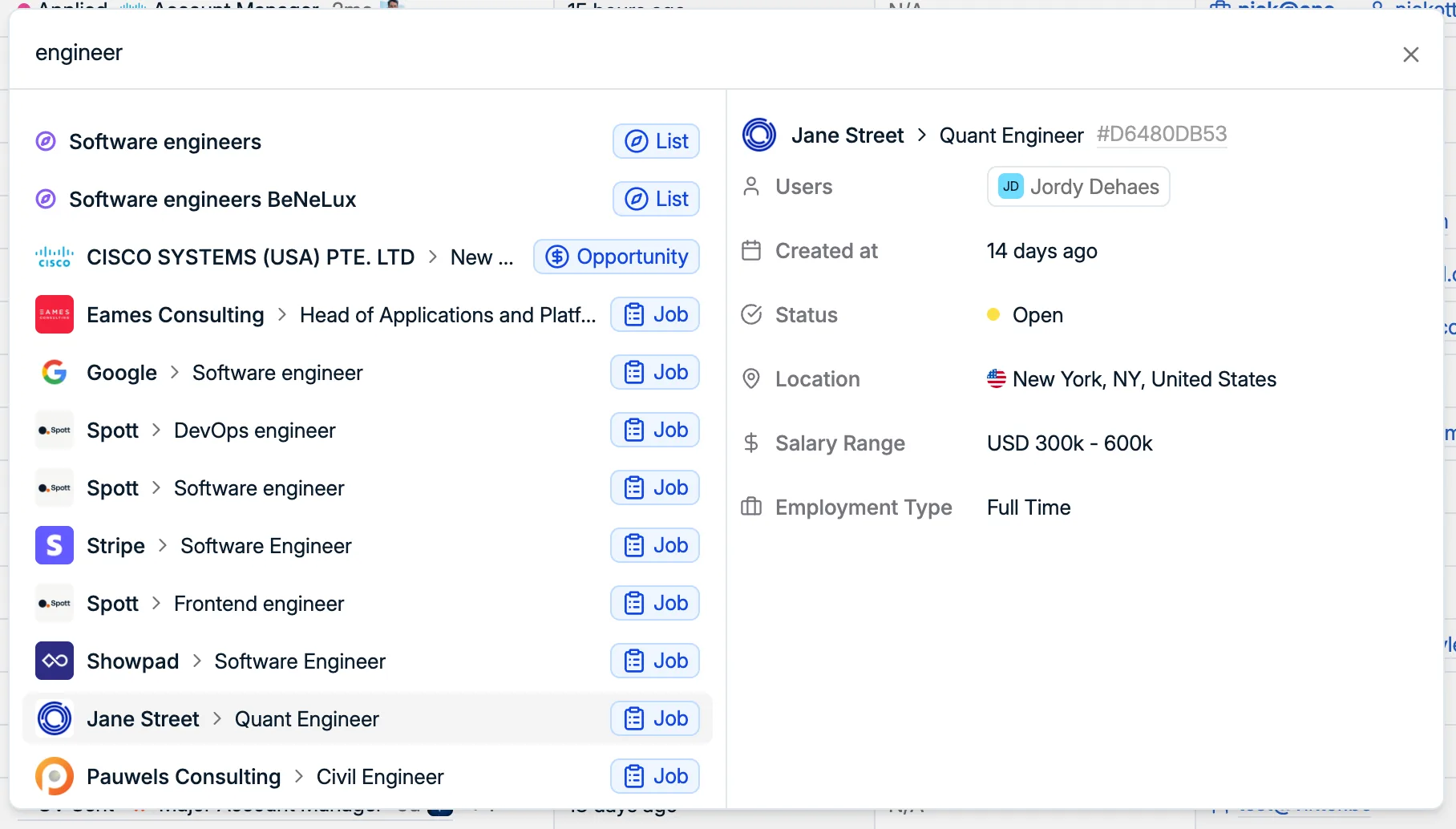The width and height of the screenshot is (1456, 829).
Task: Click the Job badge on Showpad row
Action: [655, 661]
